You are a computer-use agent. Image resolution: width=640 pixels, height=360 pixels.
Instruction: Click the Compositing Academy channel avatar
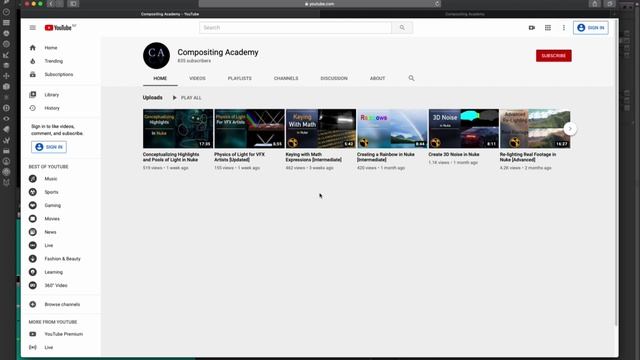[156, 56]
